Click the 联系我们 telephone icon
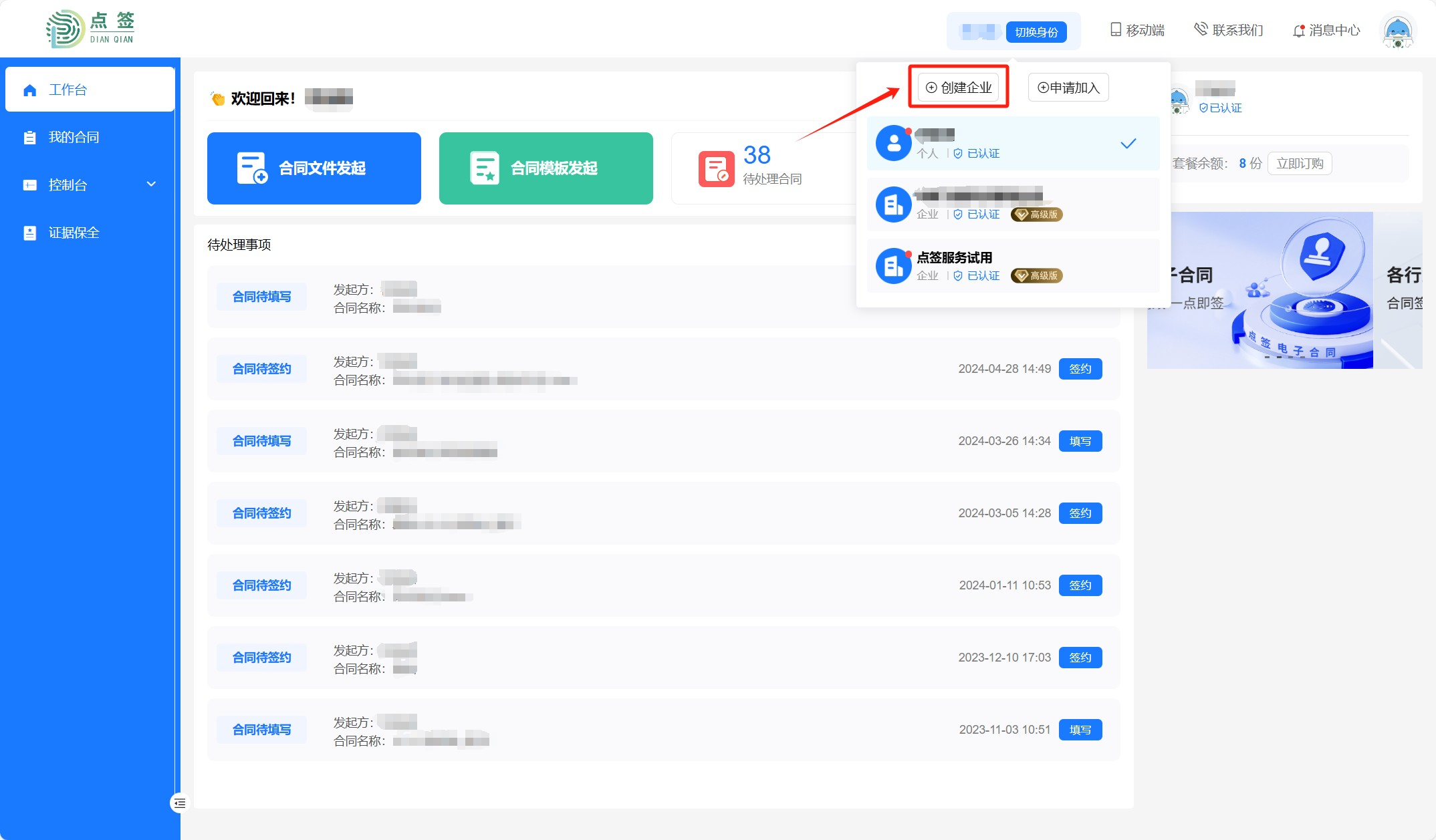The image size is (1436, 840). pyautogui.click(x=1201, y=29)
